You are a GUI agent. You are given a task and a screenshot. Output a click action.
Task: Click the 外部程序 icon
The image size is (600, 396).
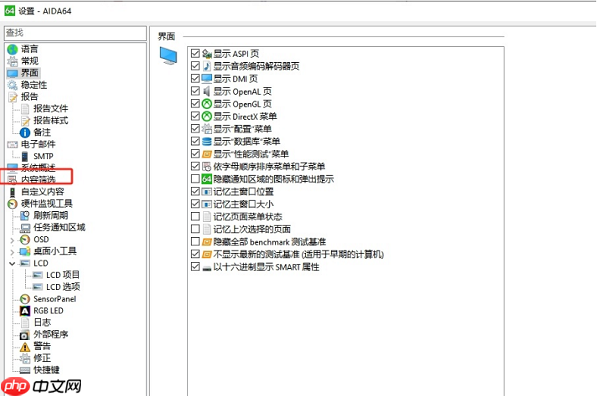[25, 335]
